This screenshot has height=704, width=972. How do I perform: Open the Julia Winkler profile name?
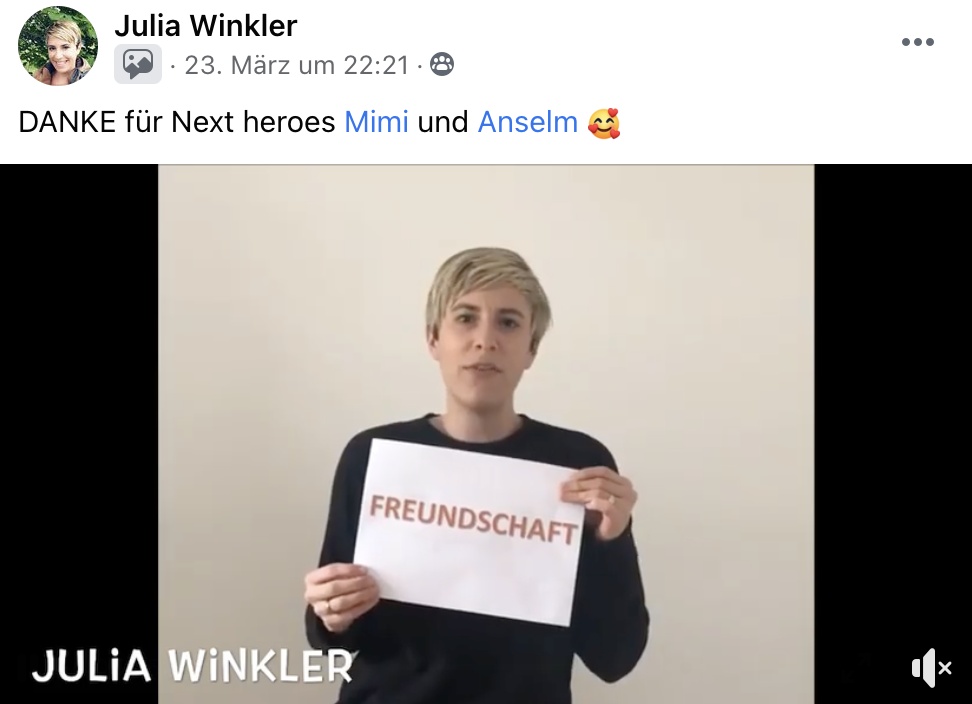[206, 25]
